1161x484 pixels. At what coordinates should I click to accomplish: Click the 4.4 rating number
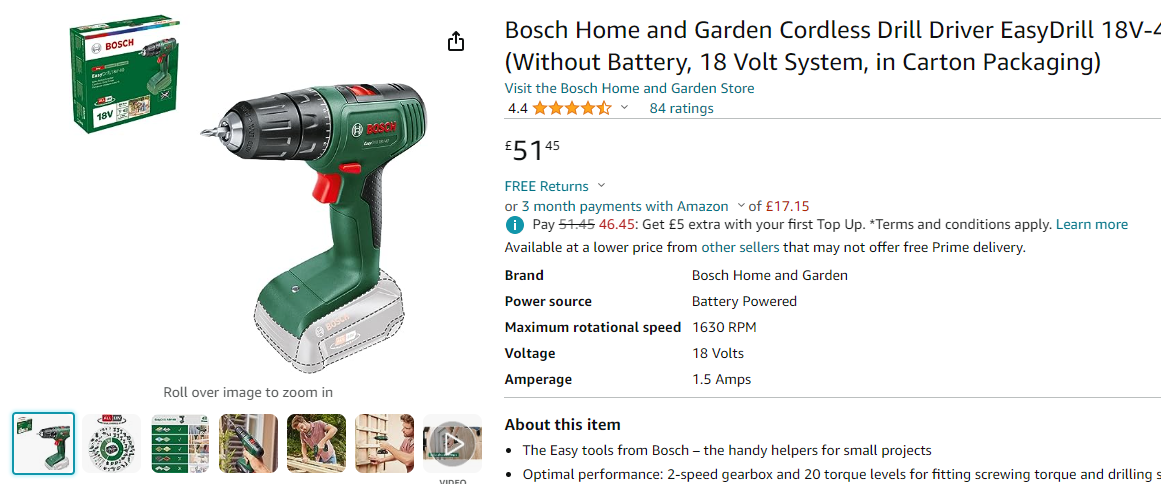click(x=517, y=108)
